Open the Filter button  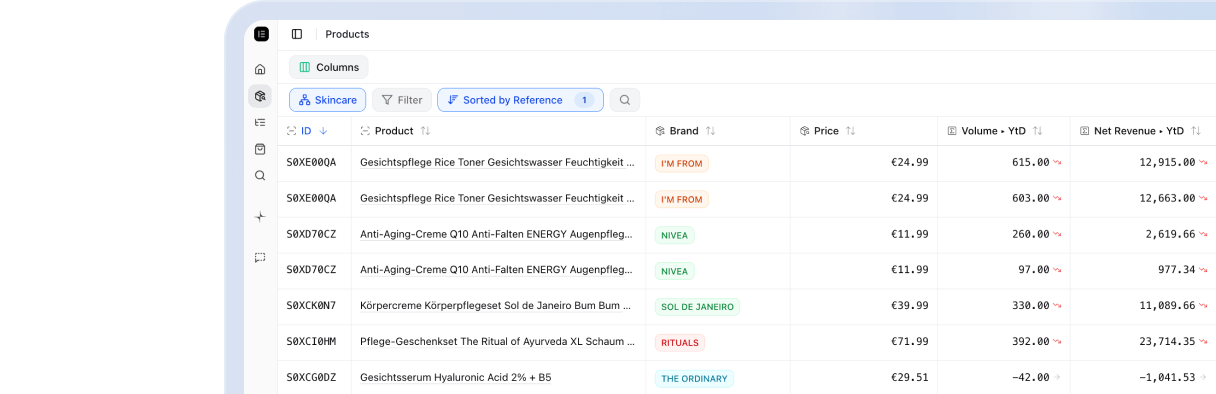402,100
